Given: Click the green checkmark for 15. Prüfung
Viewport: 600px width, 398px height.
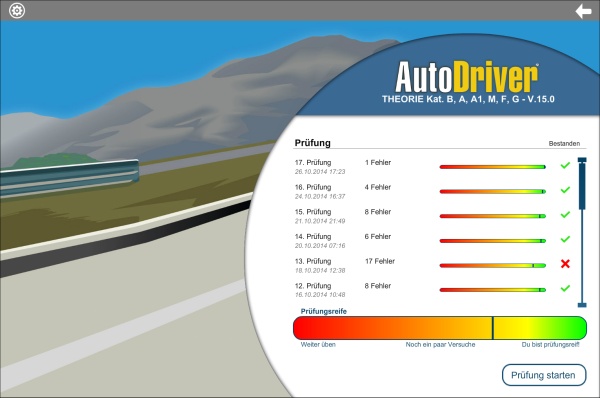Looking at the screenshot, I should click(x=565, y=215).
